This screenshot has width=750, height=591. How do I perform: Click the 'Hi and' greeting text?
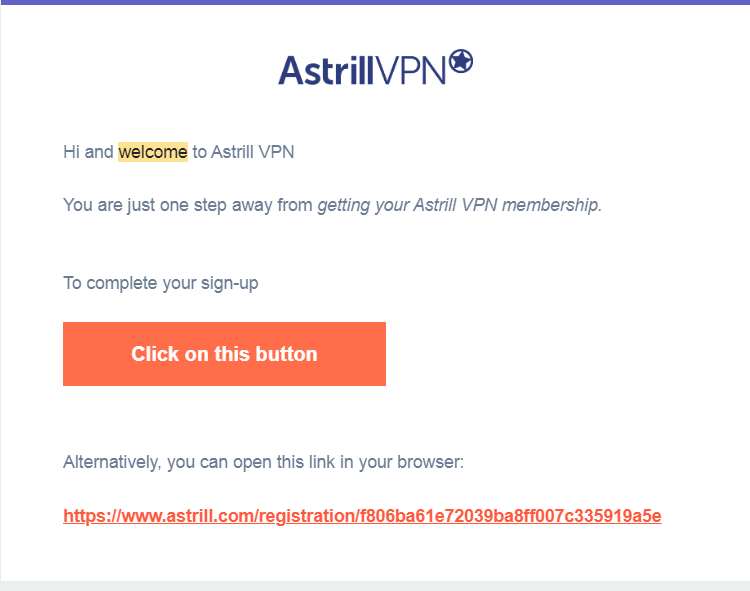click(88, 152)
